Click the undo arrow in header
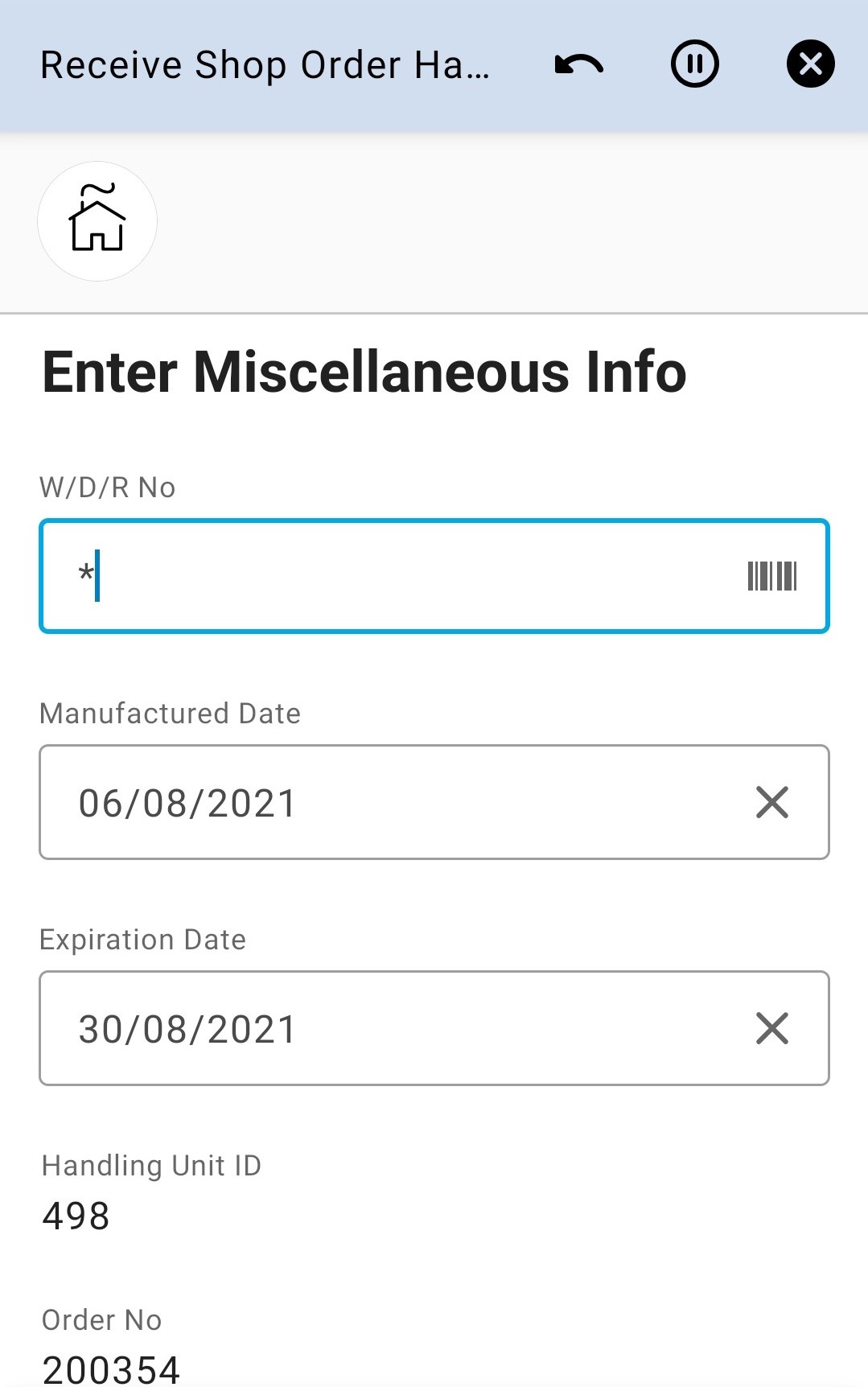The height and width of the screenshot is (1387, 868). click(x=578, y=64)
